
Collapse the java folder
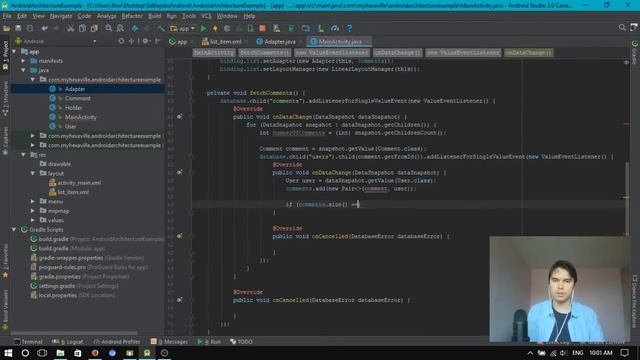[x=23, y=70]
